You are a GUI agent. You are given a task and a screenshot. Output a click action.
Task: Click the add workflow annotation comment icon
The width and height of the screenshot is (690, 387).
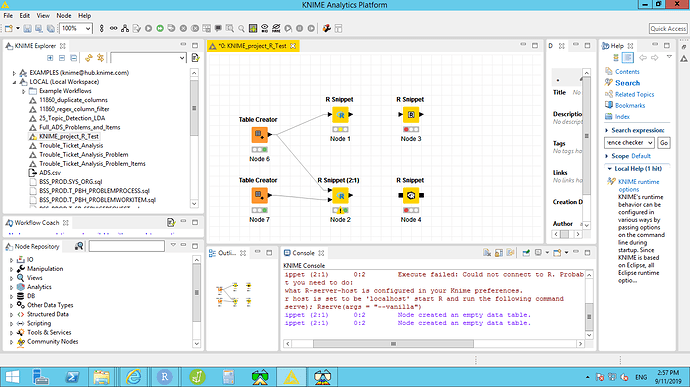pyautogui.click(x=218, y=28)
